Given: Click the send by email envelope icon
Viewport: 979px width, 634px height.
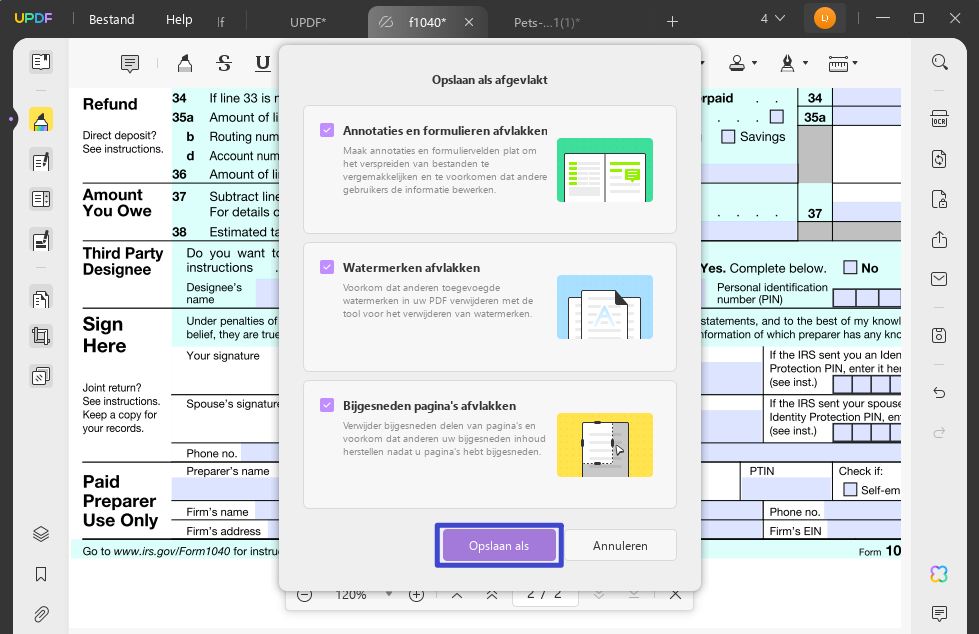Looking at the screenshot, I should (940, 279).
